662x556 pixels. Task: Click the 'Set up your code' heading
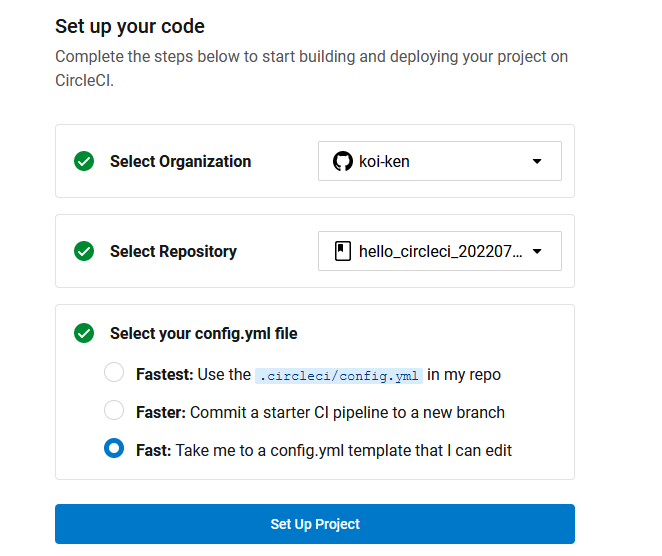(x=130, y=27)
